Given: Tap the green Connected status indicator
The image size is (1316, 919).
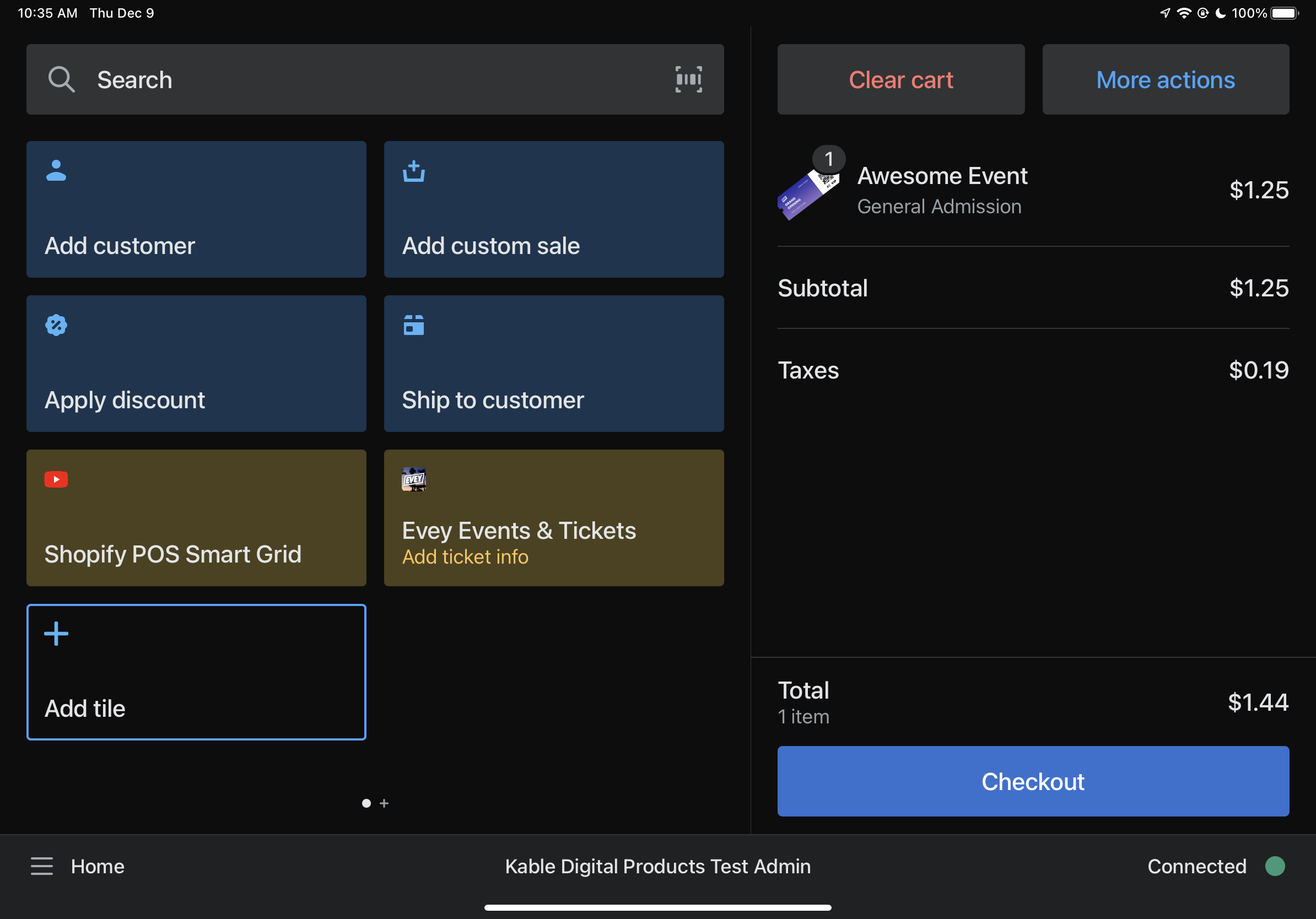Looking at the screenshot, I should coord(1275,866).
